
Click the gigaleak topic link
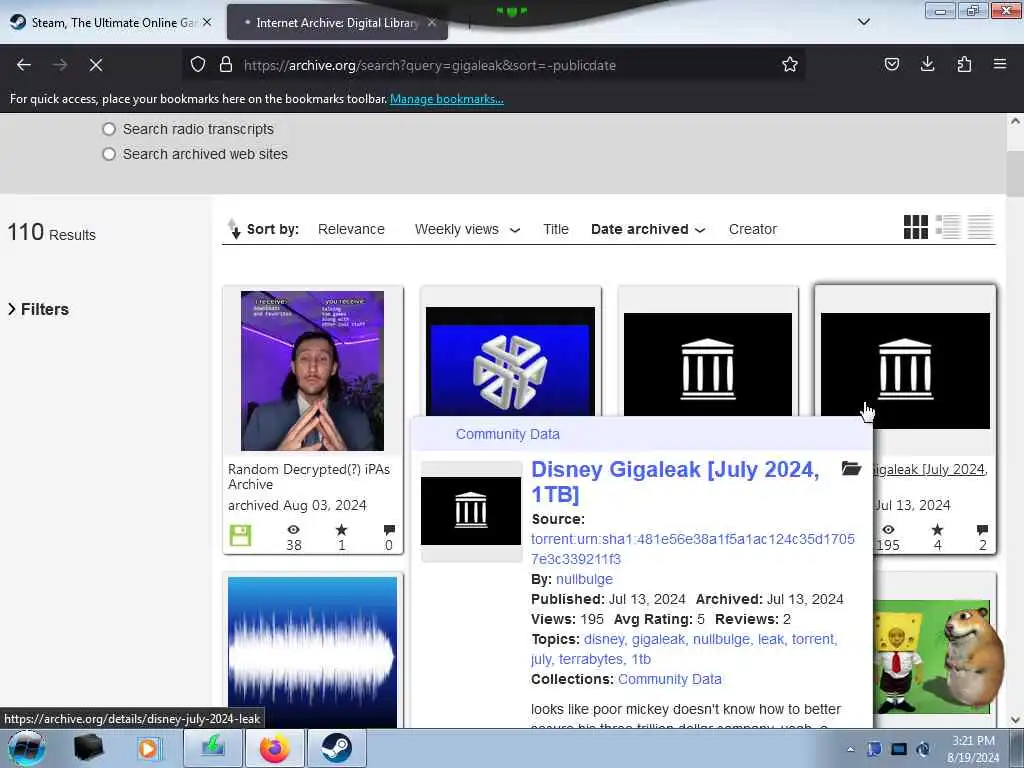660,639
